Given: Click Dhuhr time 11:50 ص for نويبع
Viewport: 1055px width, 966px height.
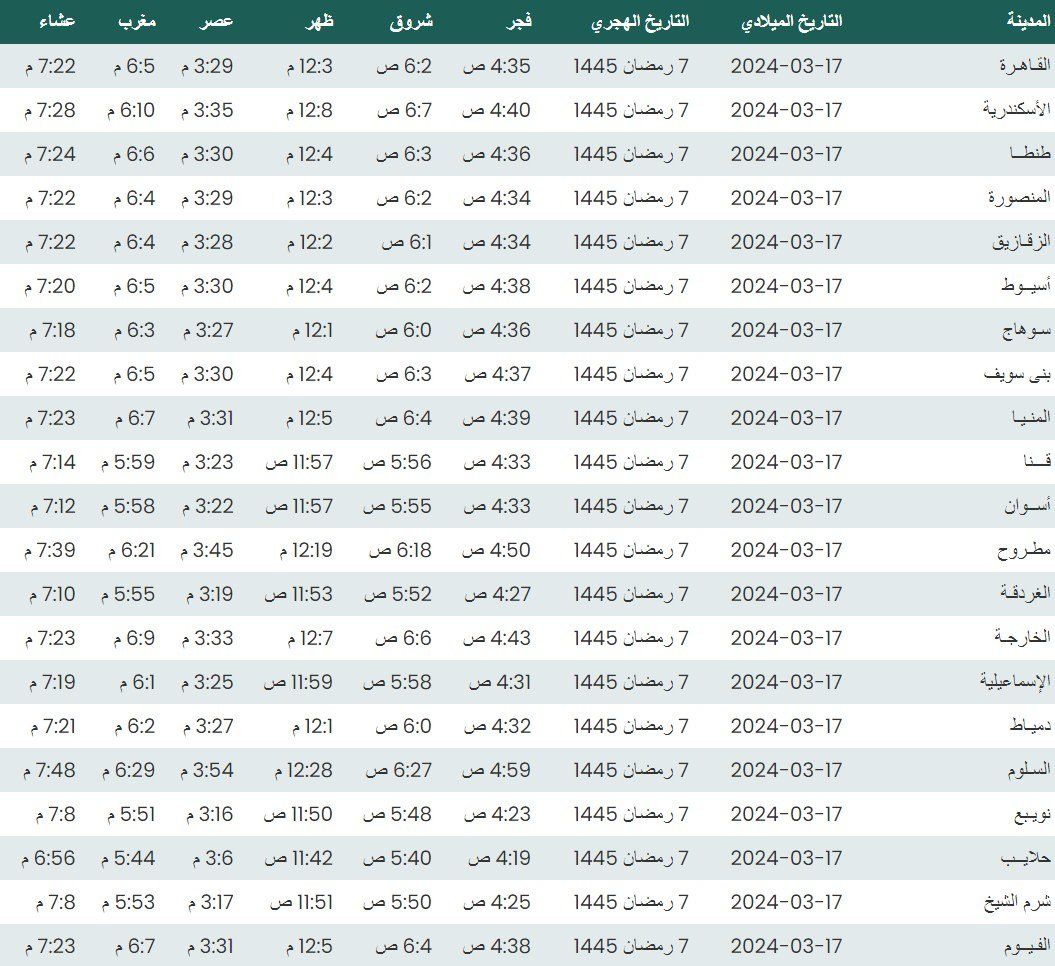Looking at the screenshot, I should [x=298, y=814].
